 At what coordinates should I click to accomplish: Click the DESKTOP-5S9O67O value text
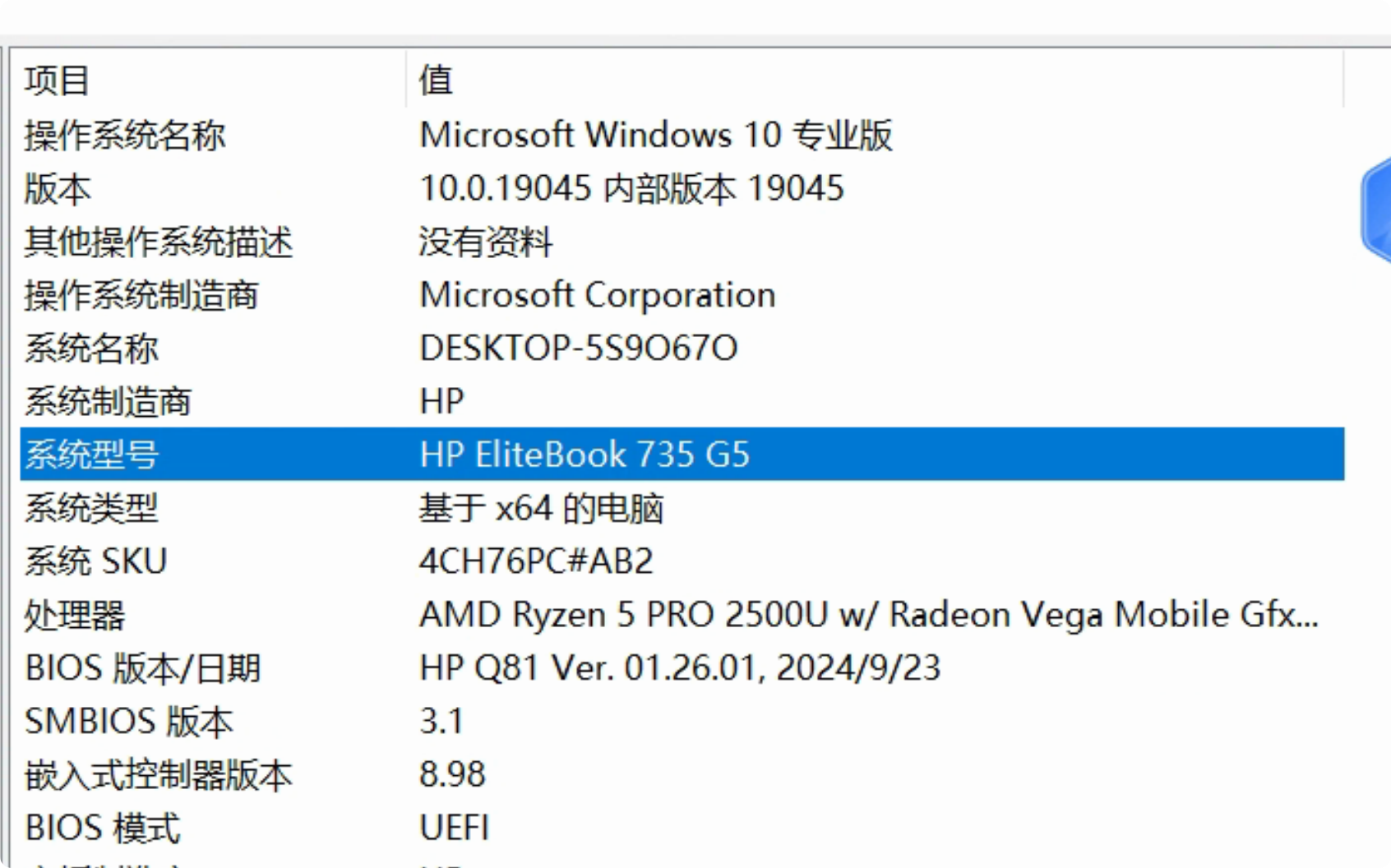click(579, 349)
